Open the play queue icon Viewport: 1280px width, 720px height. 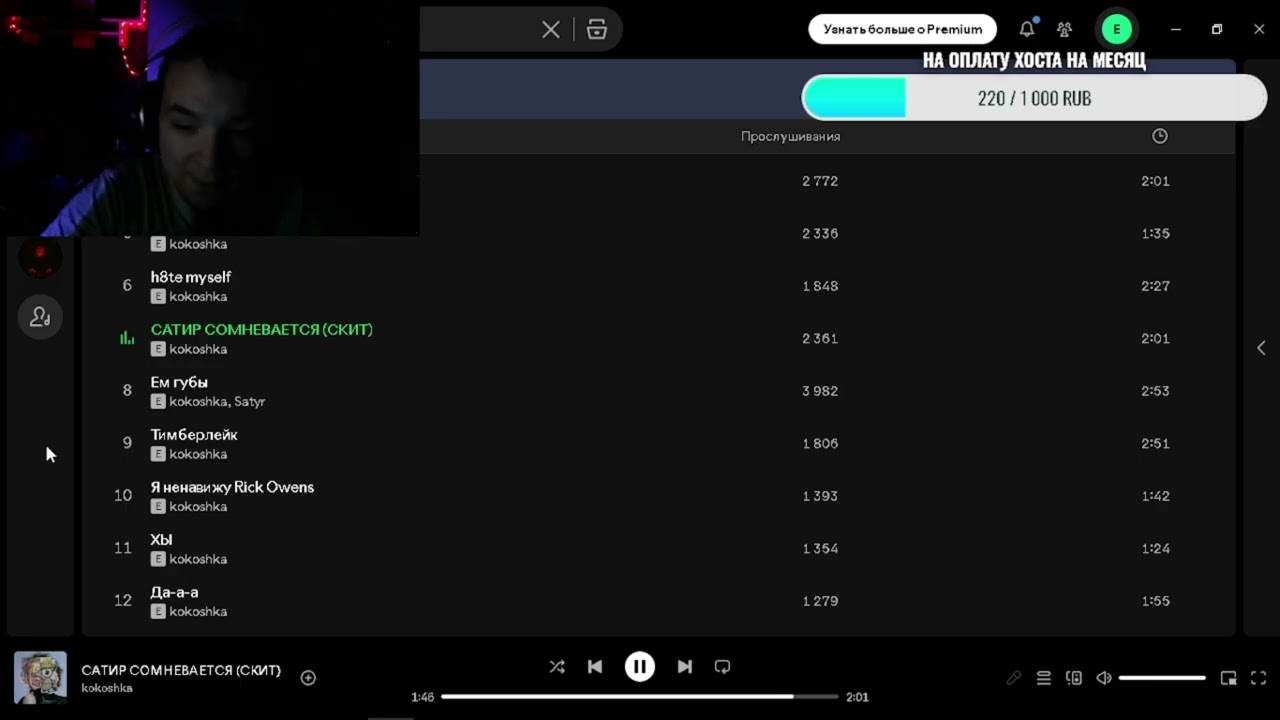coord(1044,678)
